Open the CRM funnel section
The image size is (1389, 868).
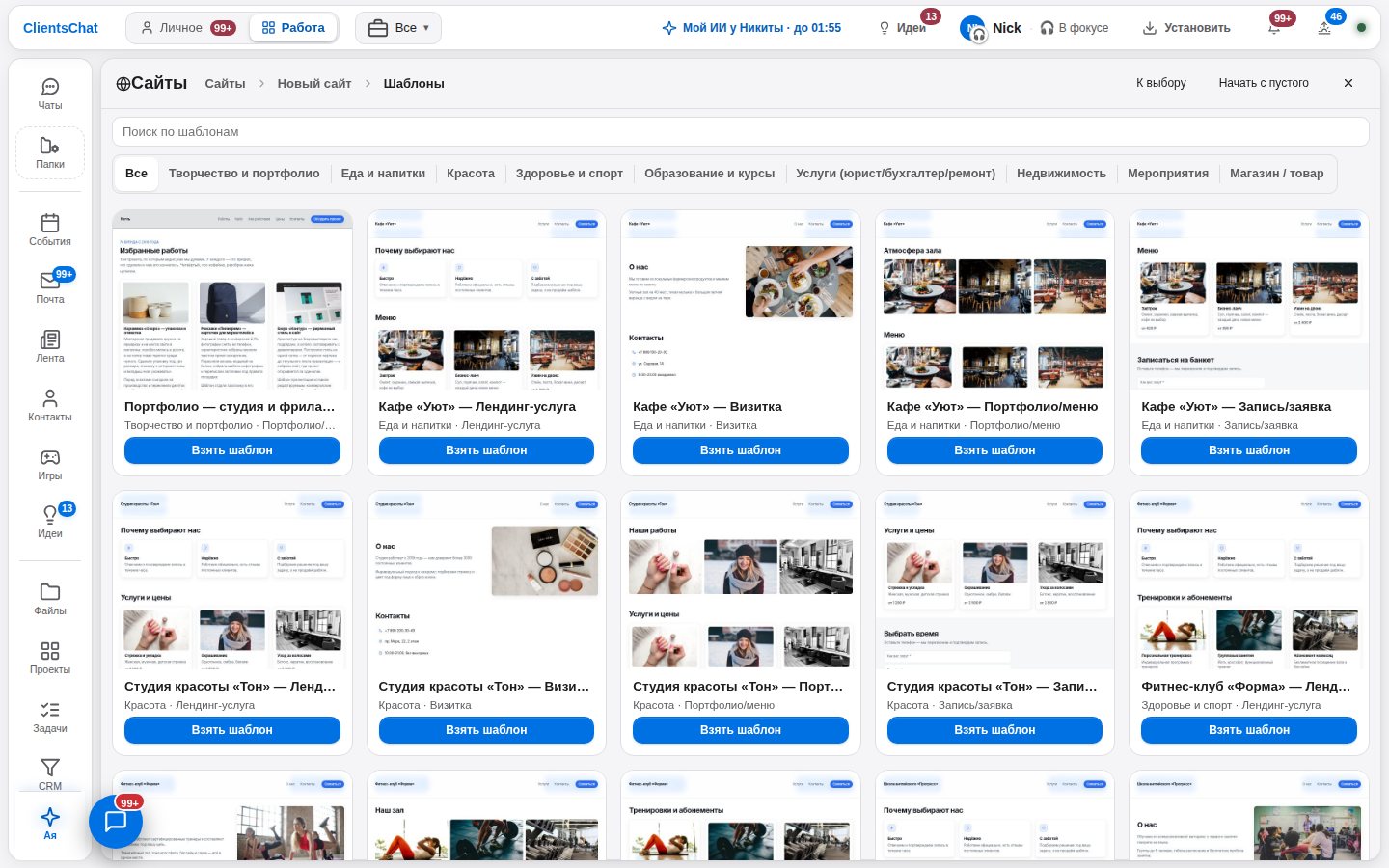click(50, 774)
